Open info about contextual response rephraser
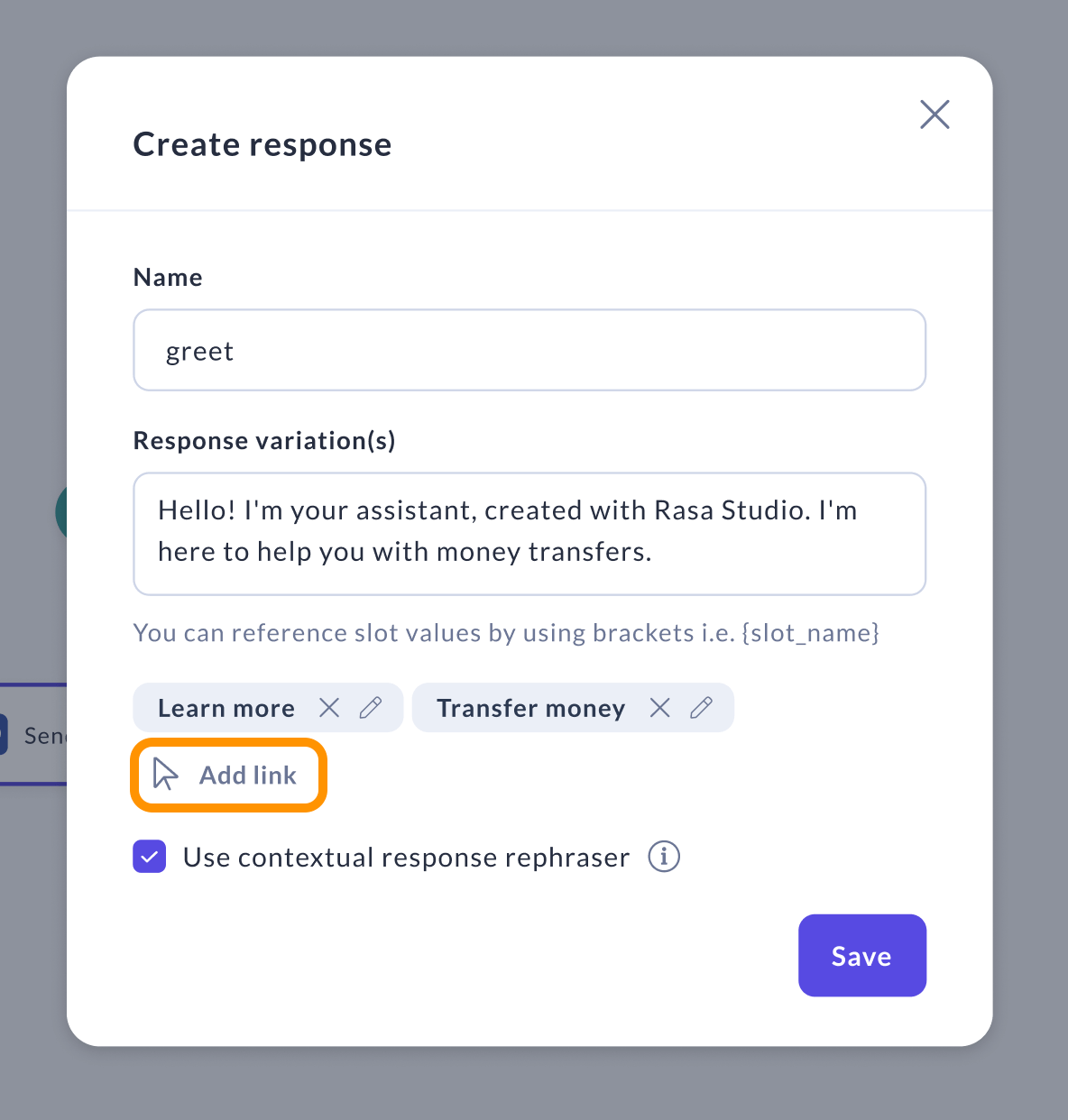Screen dimensions: 1068x1120 664,856
